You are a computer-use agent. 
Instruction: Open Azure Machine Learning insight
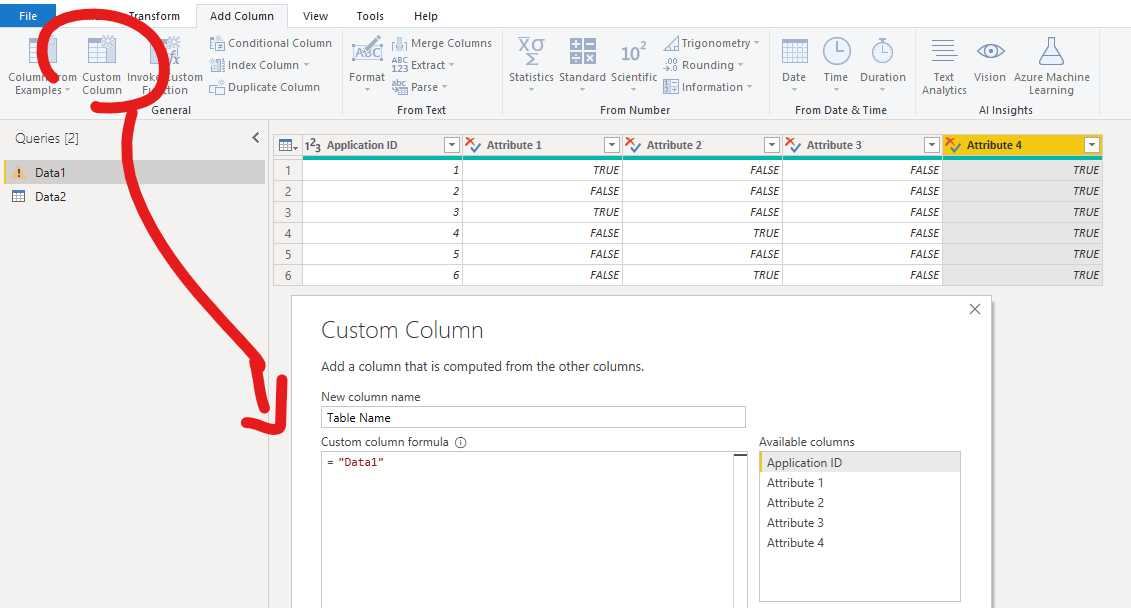click(x=1051, y=66)
